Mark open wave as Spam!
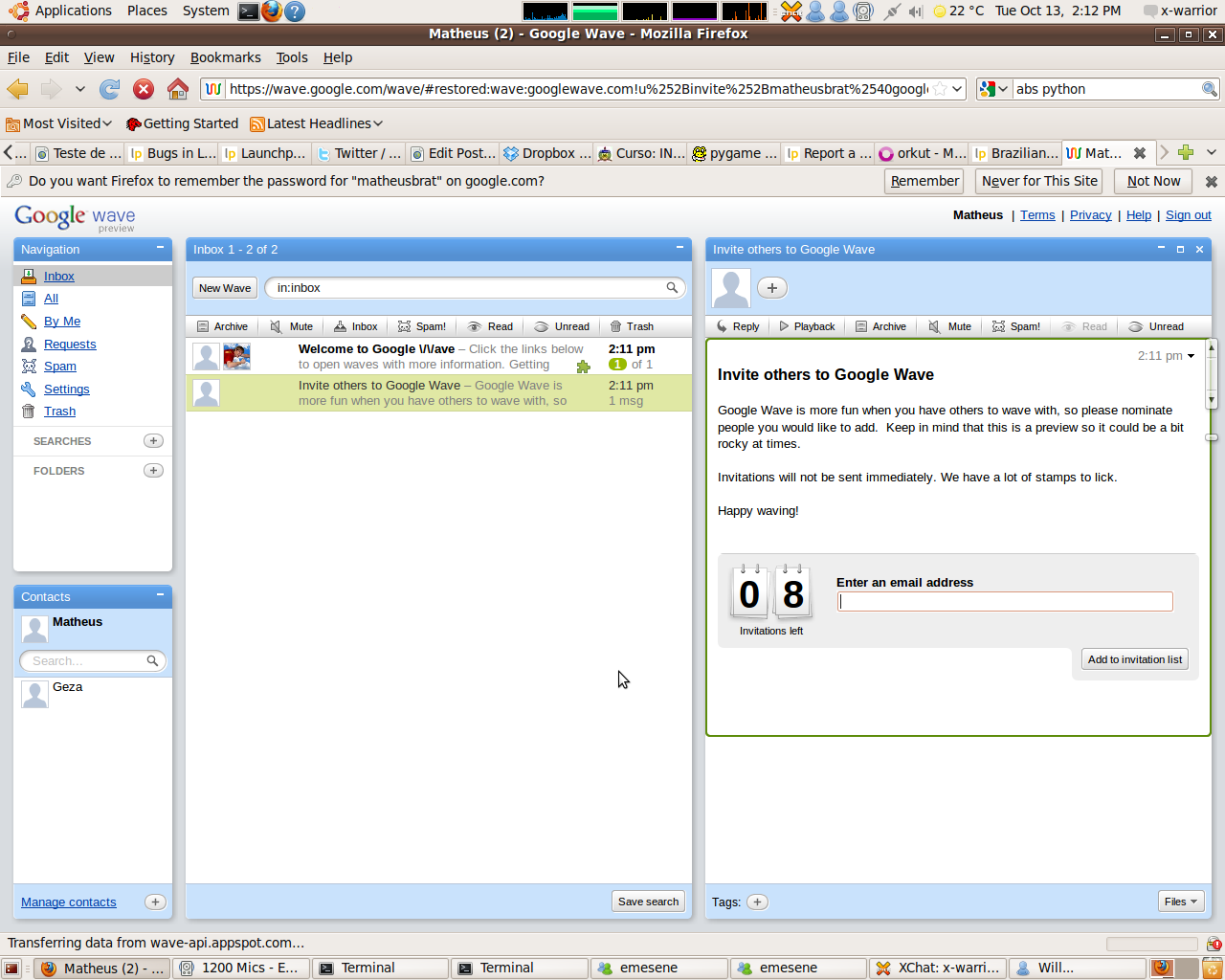 tap(1016, 326)
